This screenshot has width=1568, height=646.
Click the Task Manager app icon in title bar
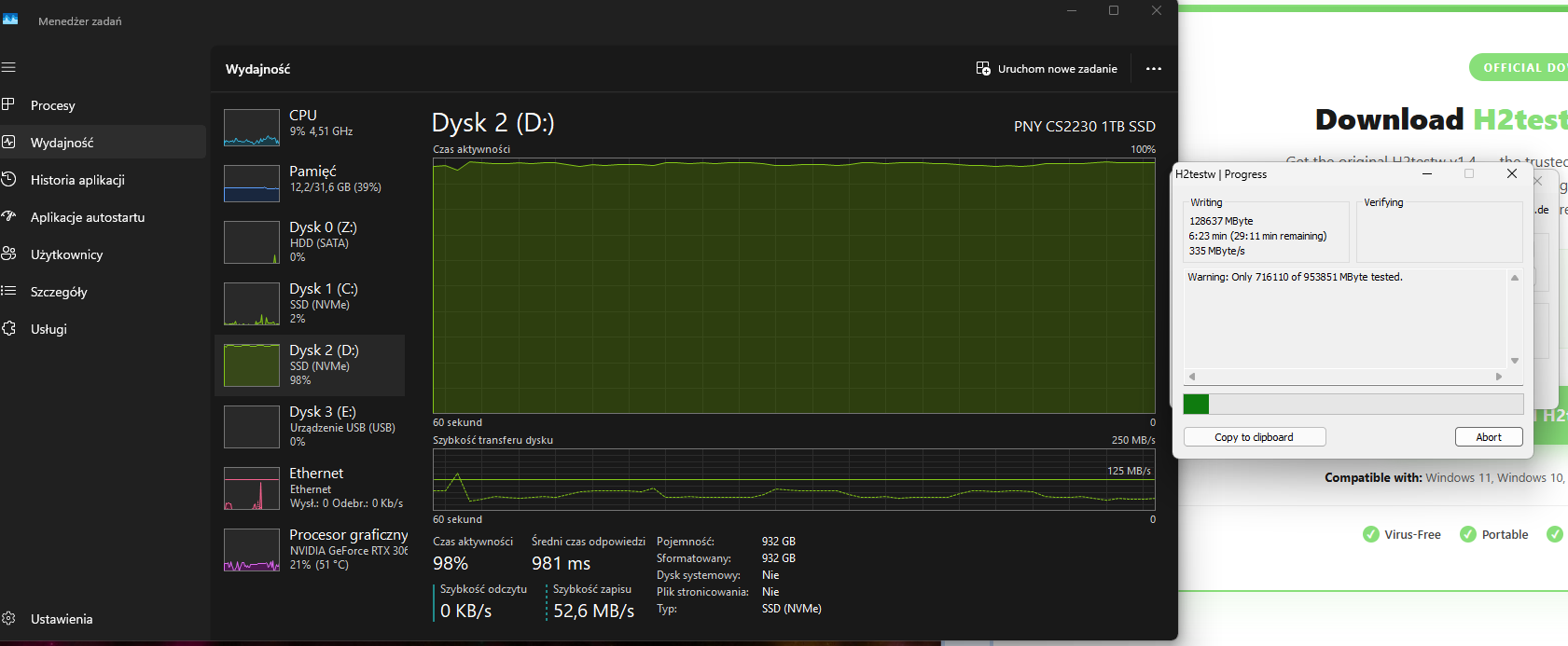[x=10, y=19]
